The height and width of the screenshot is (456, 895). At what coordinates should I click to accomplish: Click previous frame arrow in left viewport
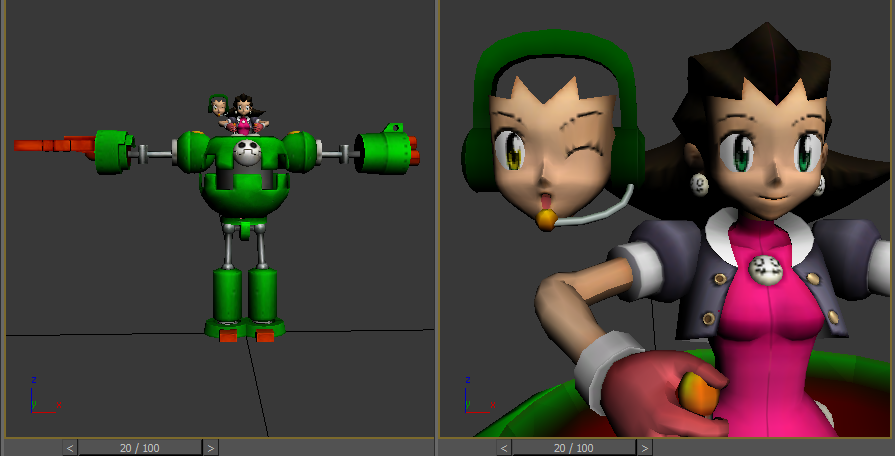(x=70, y=448)
